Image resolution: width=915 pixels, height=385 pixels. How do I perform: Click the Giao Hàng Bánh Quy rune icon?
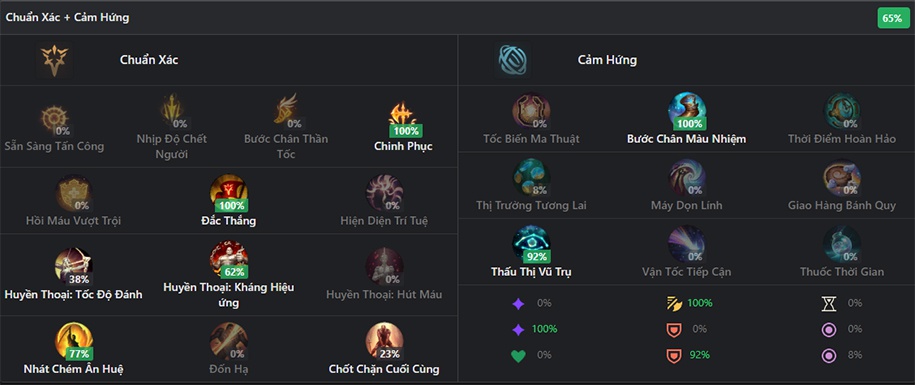[841, 177]
